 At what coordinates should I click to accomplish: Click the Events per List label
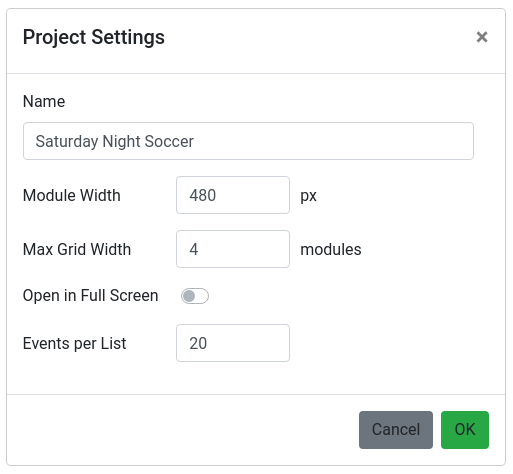75,343
